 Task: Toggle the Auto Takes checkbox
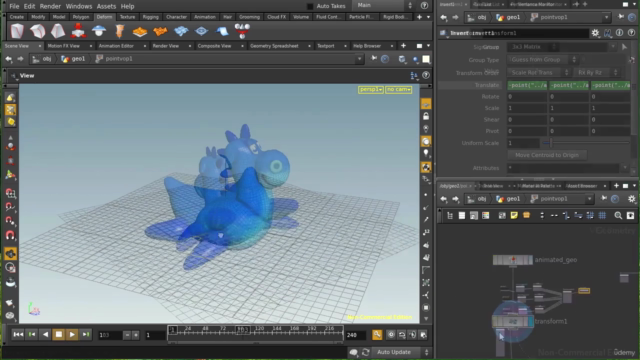tap(310, 6)
